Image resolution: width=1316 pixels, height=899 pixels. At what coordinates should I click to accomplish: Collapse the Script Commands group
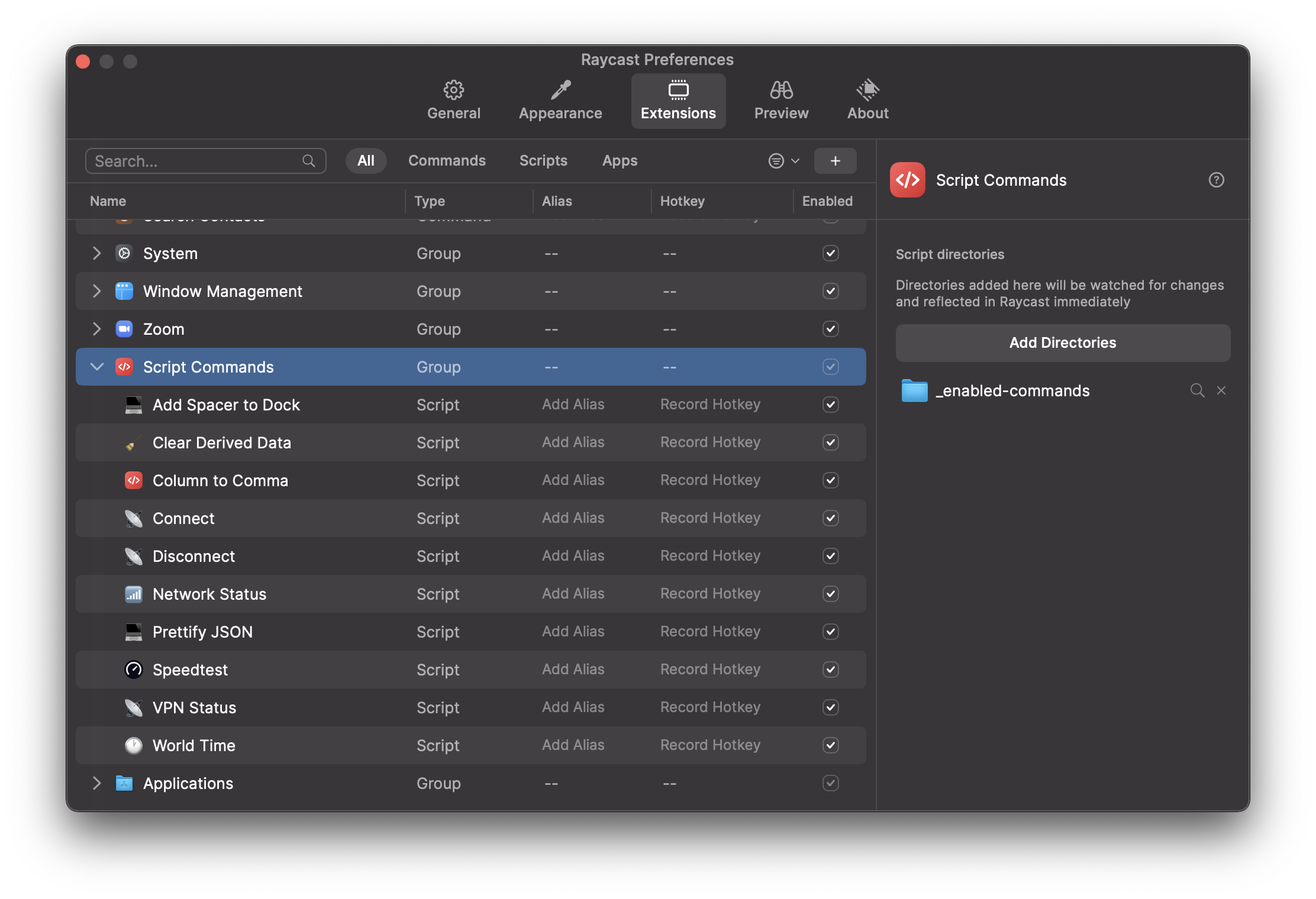coord(97,367)
